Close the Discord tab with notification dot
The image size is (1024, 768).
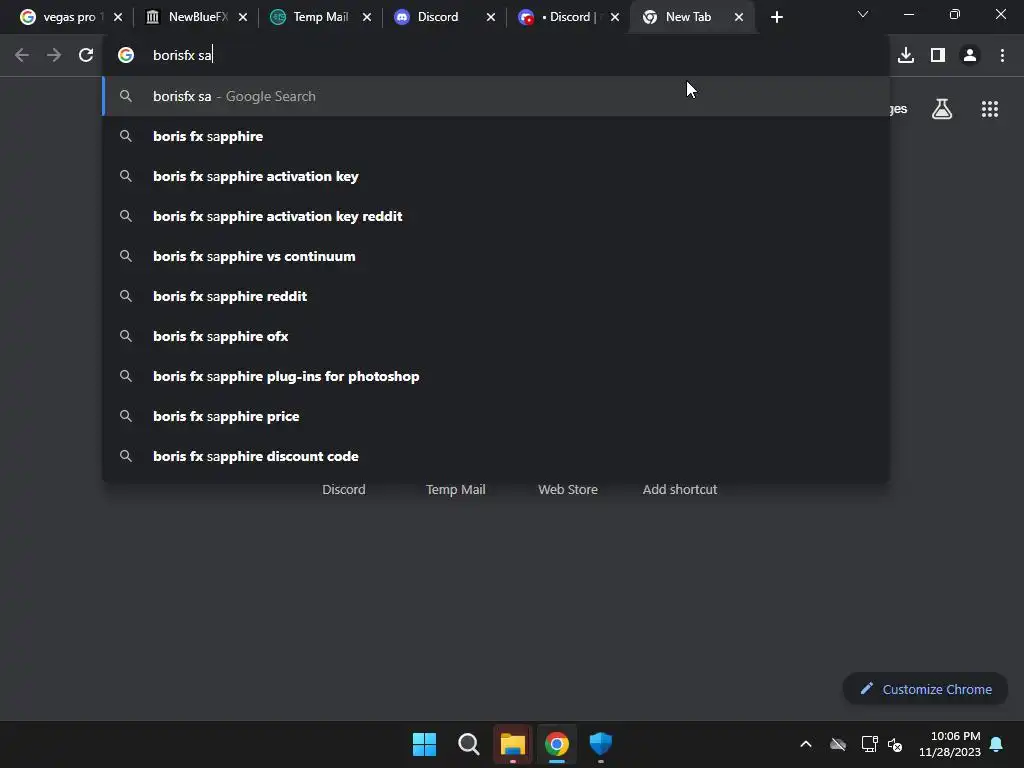point(615,17)
